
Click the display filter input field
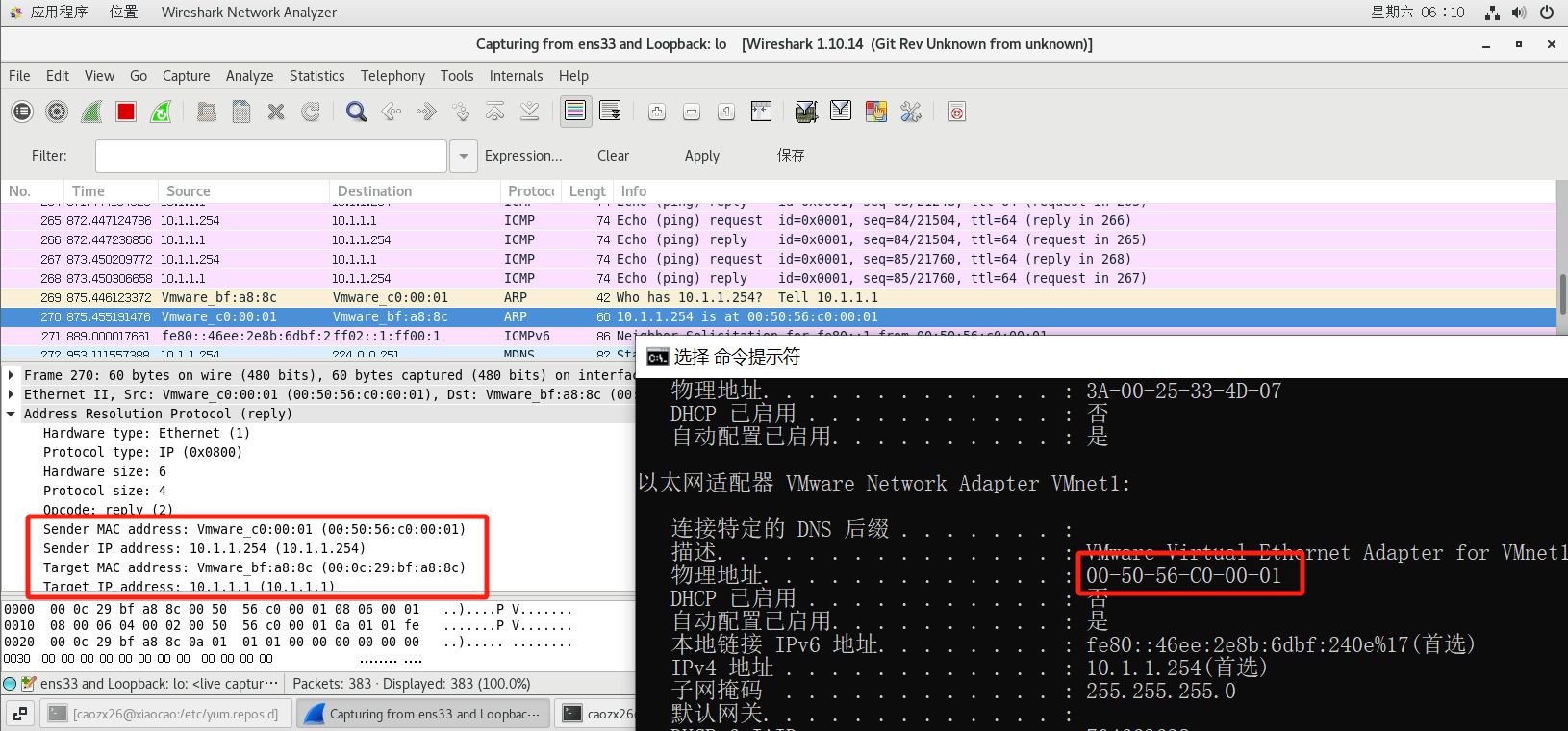click(271, 156)
